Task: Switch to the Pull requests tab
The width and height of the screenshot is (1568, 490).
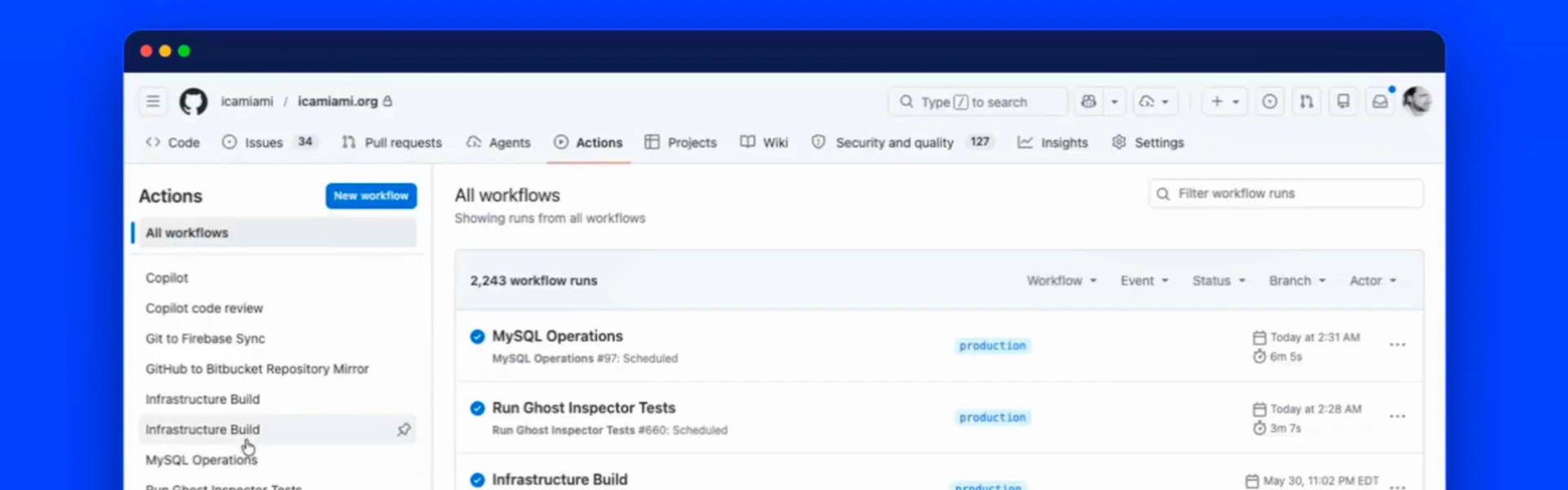Action: point(392,142)
